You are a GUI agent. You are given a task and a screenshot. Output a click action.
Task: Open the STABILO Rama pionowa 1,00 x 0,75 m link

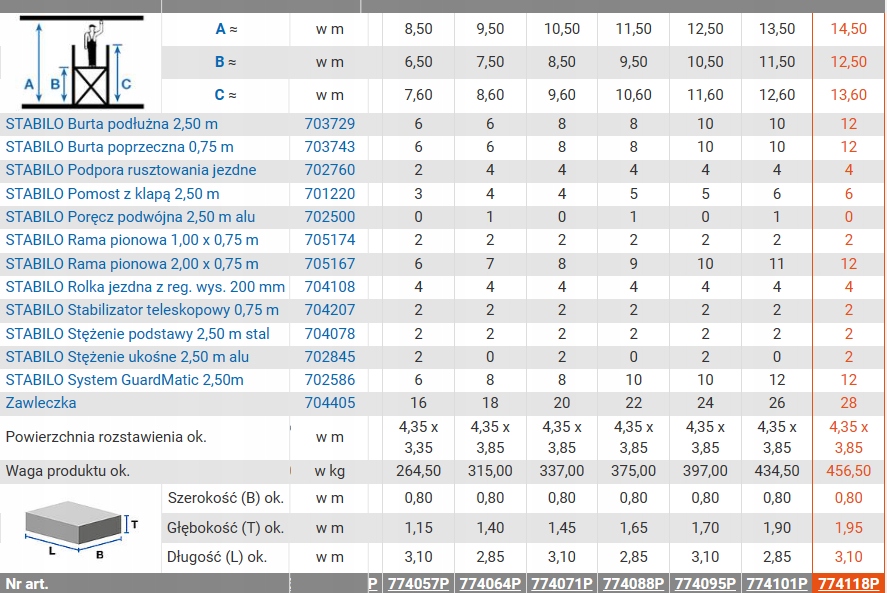pos(132,240)
